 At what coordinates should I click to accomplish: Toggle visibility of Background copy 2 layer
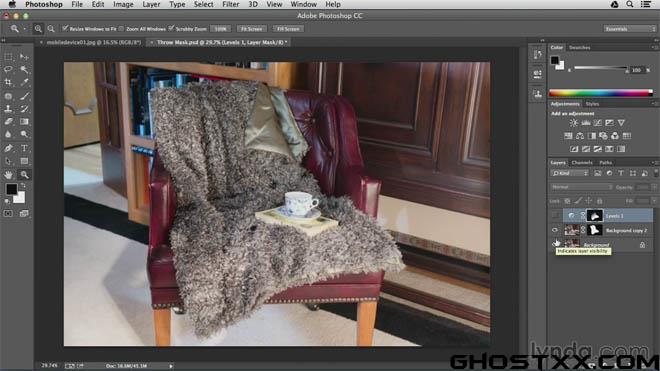pos(555,230)
